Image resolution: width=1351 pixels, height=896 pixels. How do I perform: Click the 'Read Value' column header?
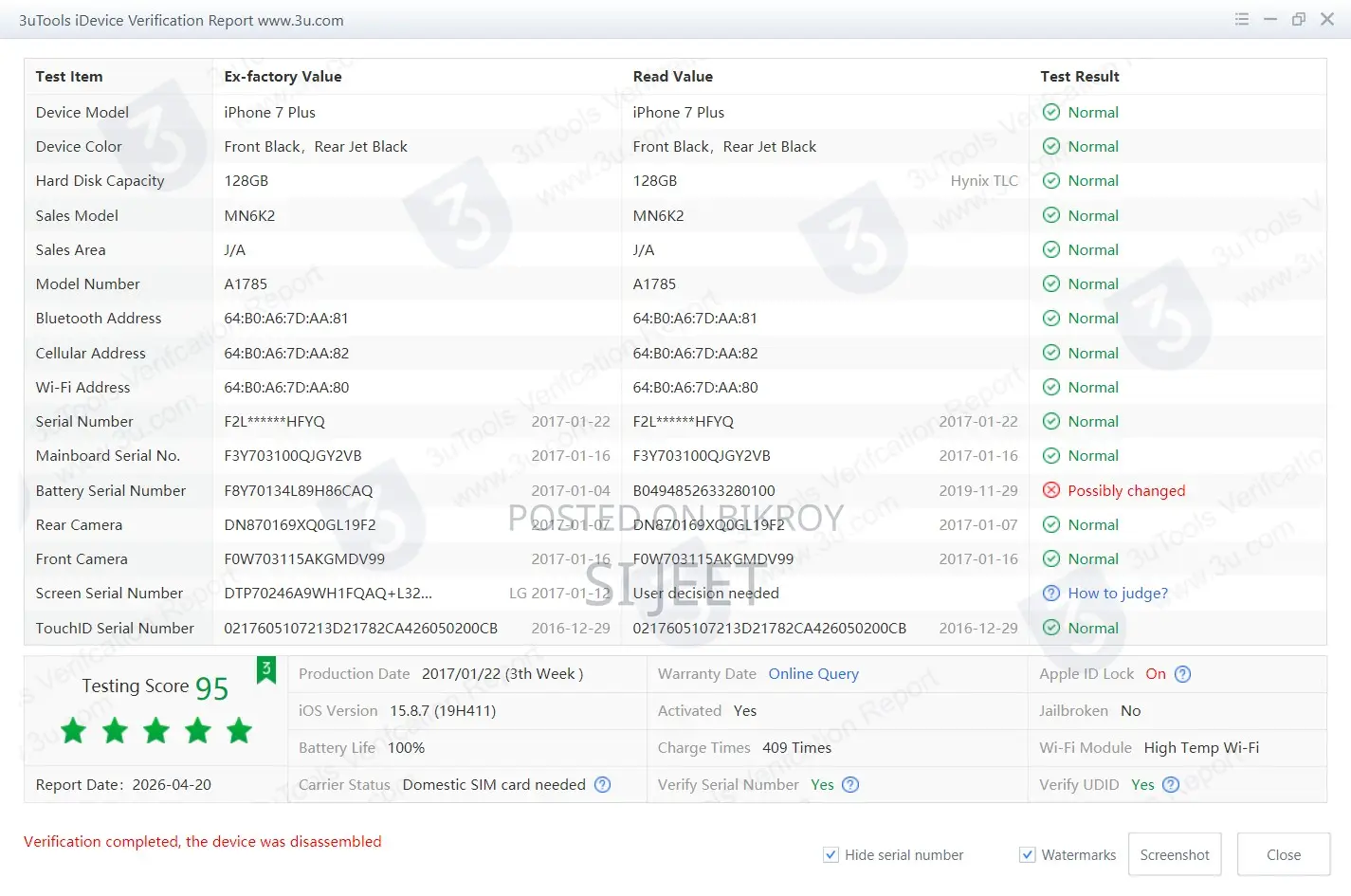673,77
